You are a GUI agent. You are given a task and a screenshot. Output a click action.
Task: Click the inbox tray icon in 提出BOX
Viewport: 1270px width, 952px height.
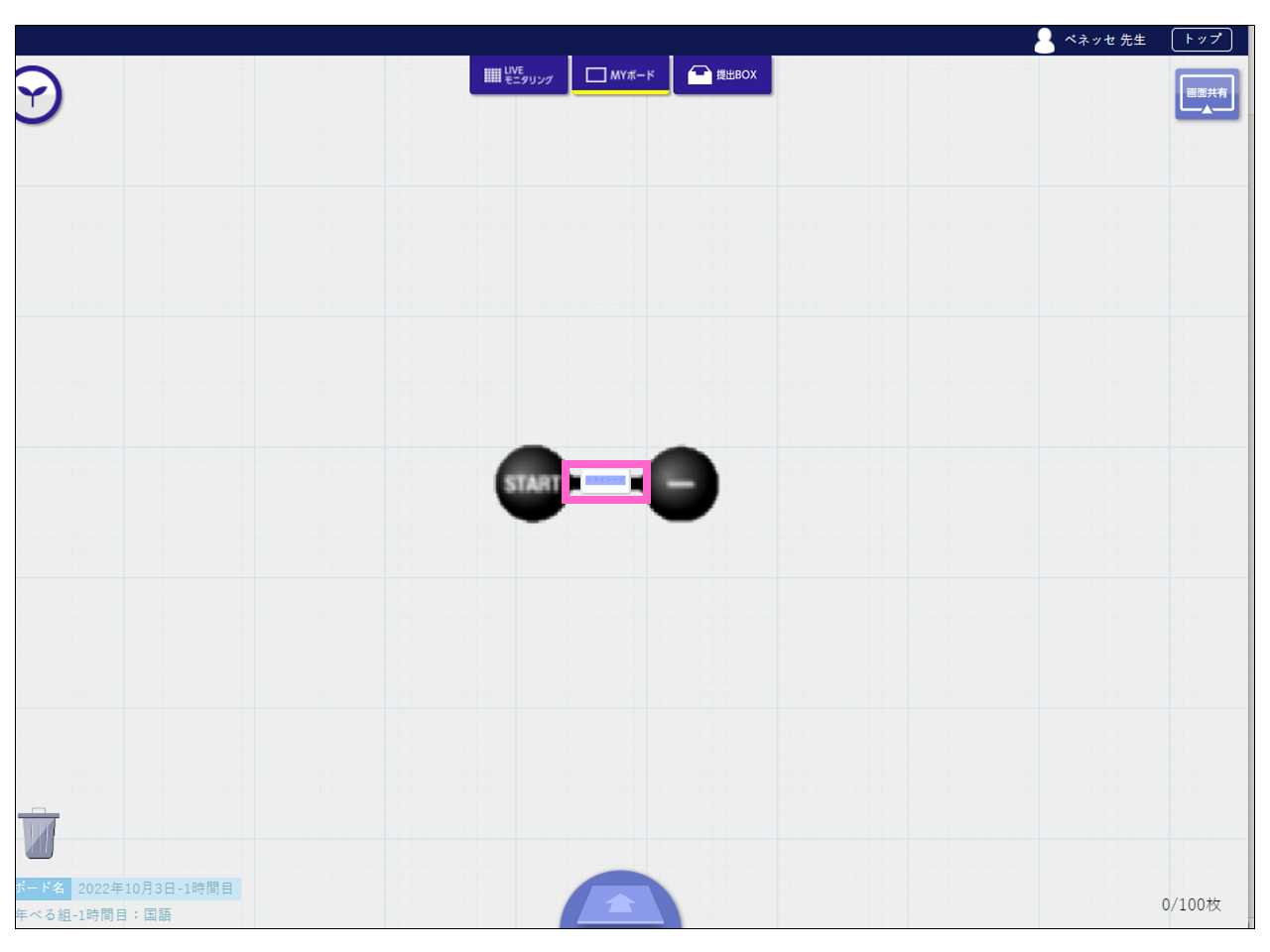[699, 75]
